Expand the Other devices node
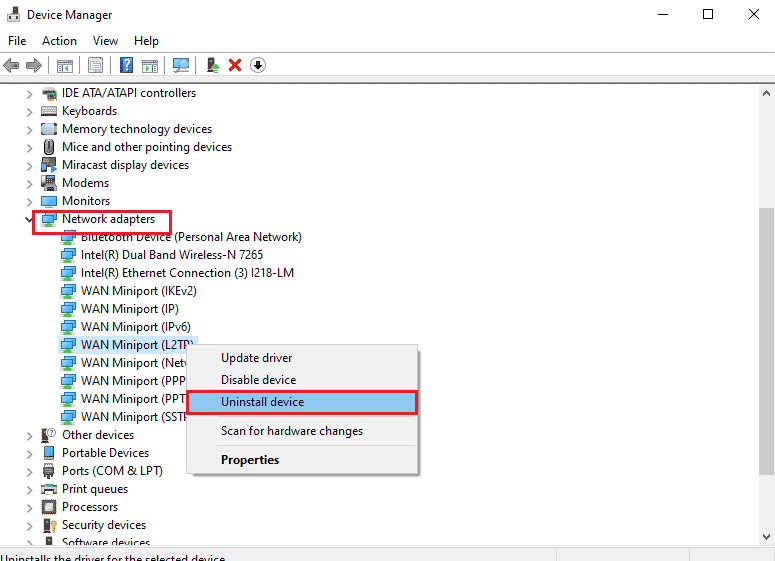This screenshot has width=775, height=561. (29, 435)
